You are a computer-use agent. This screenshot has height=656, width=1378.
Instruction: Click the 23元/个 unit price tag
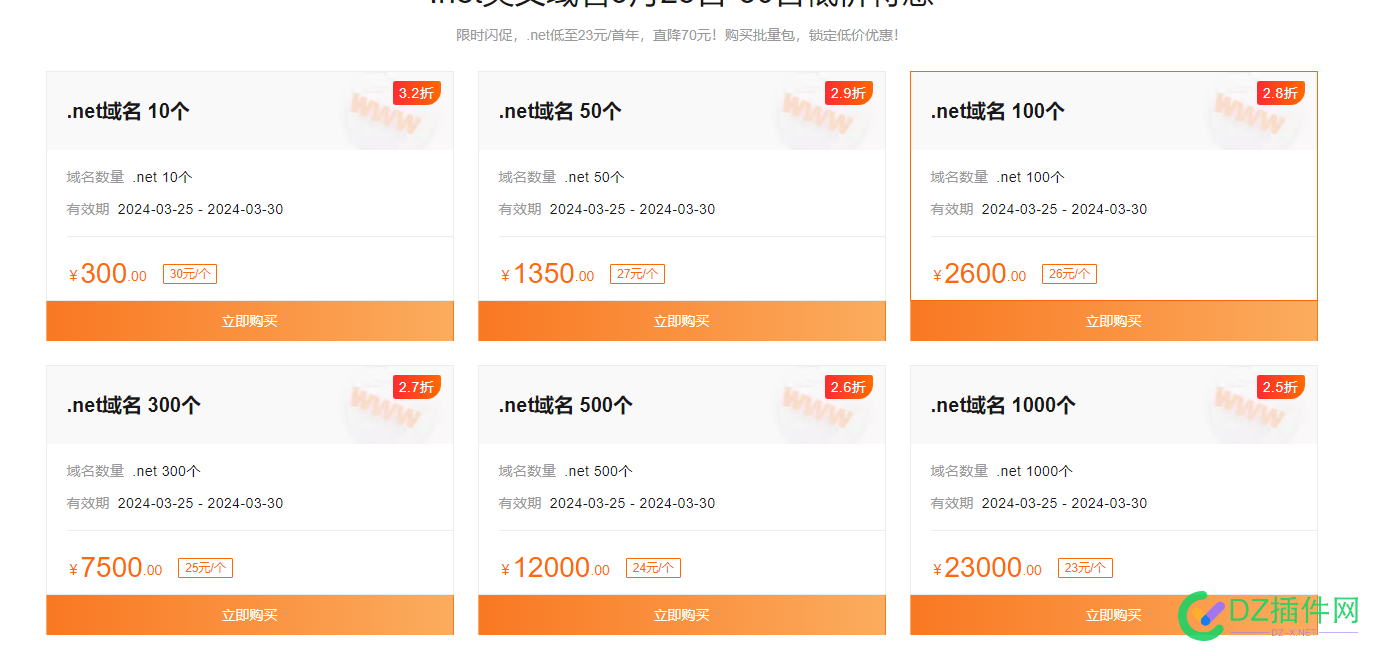(x=1085, y=568)
